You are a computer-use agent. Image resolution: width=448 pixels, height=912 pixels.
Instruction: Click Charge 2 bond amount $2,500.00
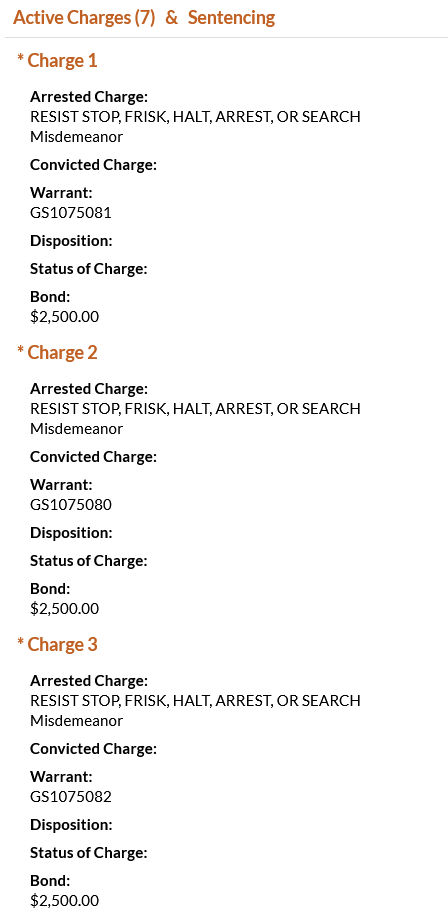click(65, 609)
